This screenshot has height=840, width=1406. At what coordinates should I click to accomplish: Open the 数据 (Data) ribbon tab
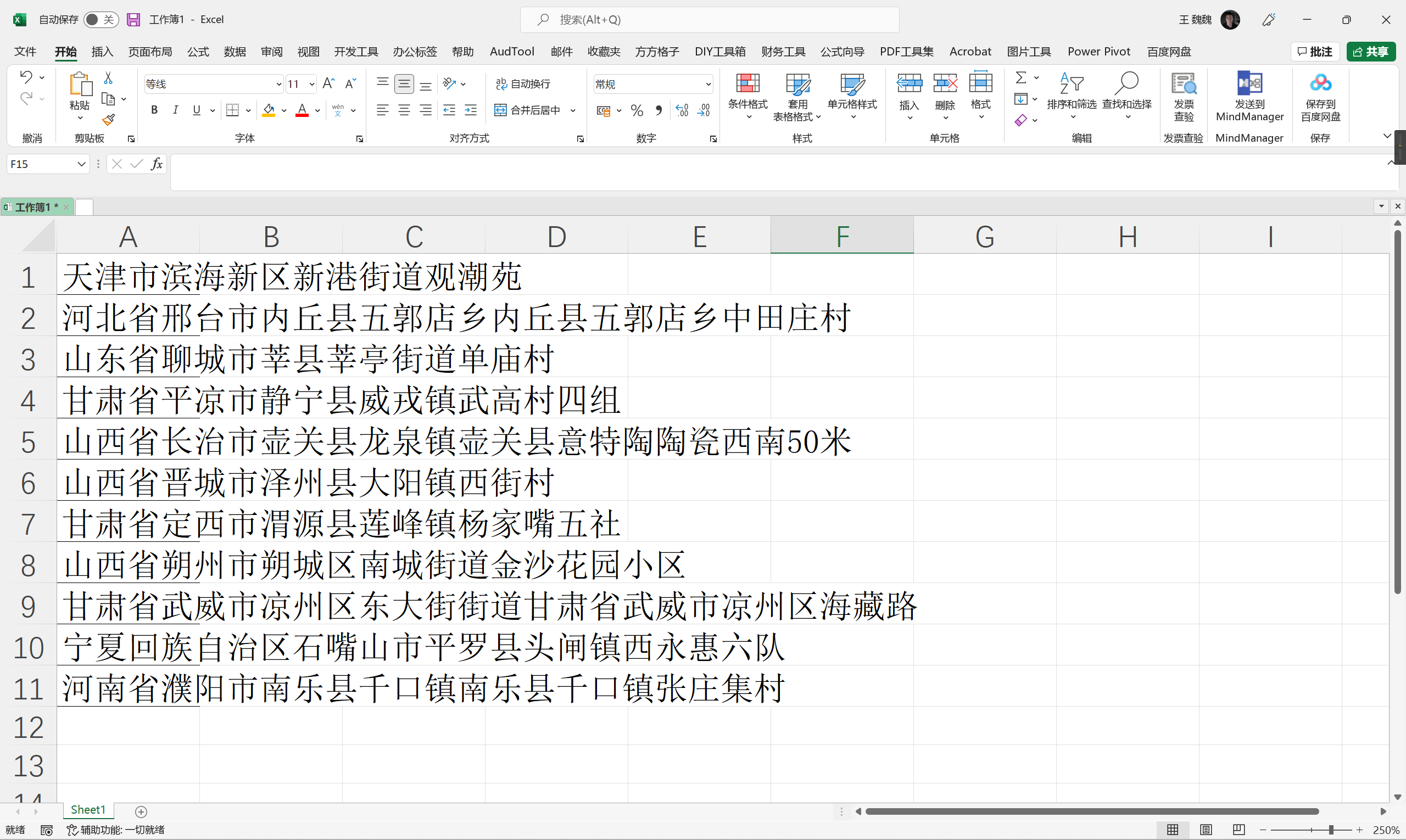click(x=235, y=52)
